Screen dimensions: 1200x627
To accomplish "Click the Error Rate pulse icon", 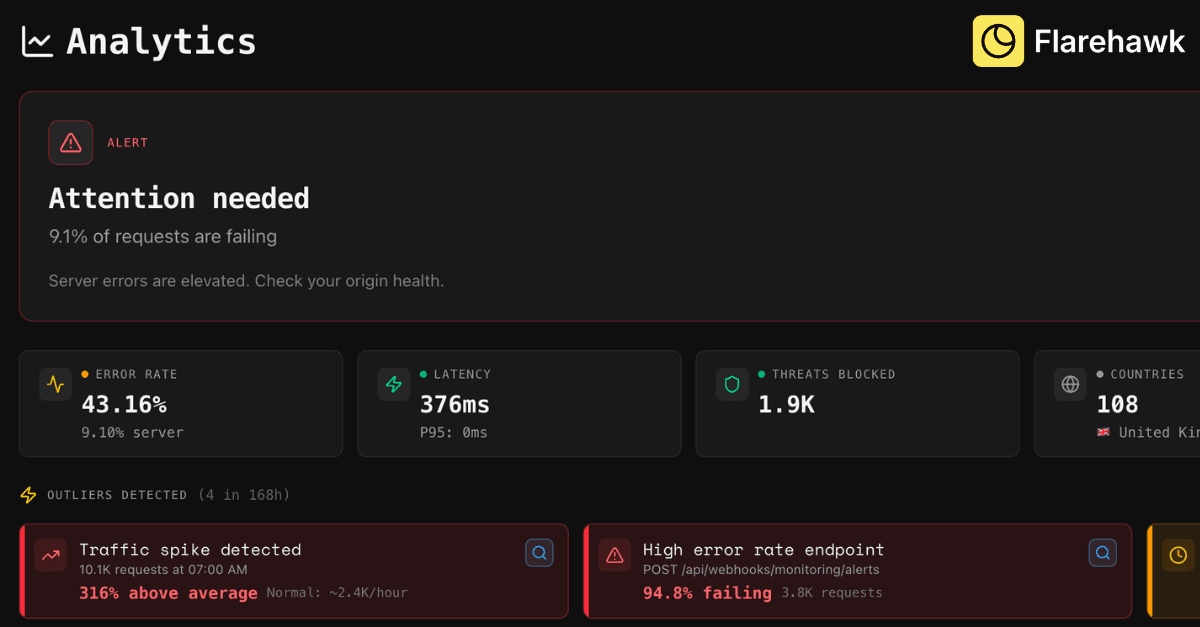I will pyautogui.click(x=56, y=384).
